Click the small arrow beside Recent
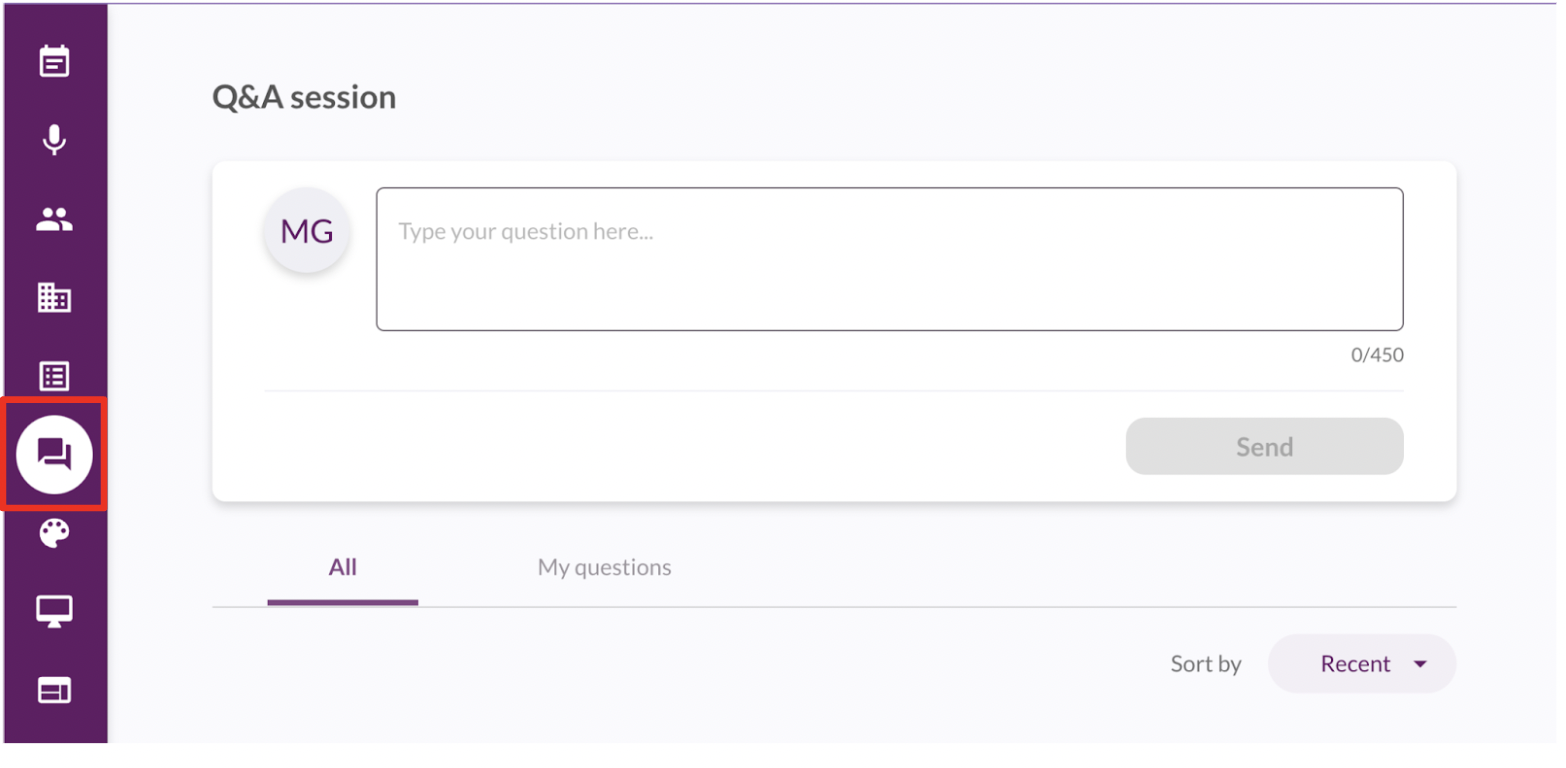 pyautogui.click(x=1420, y=664)
